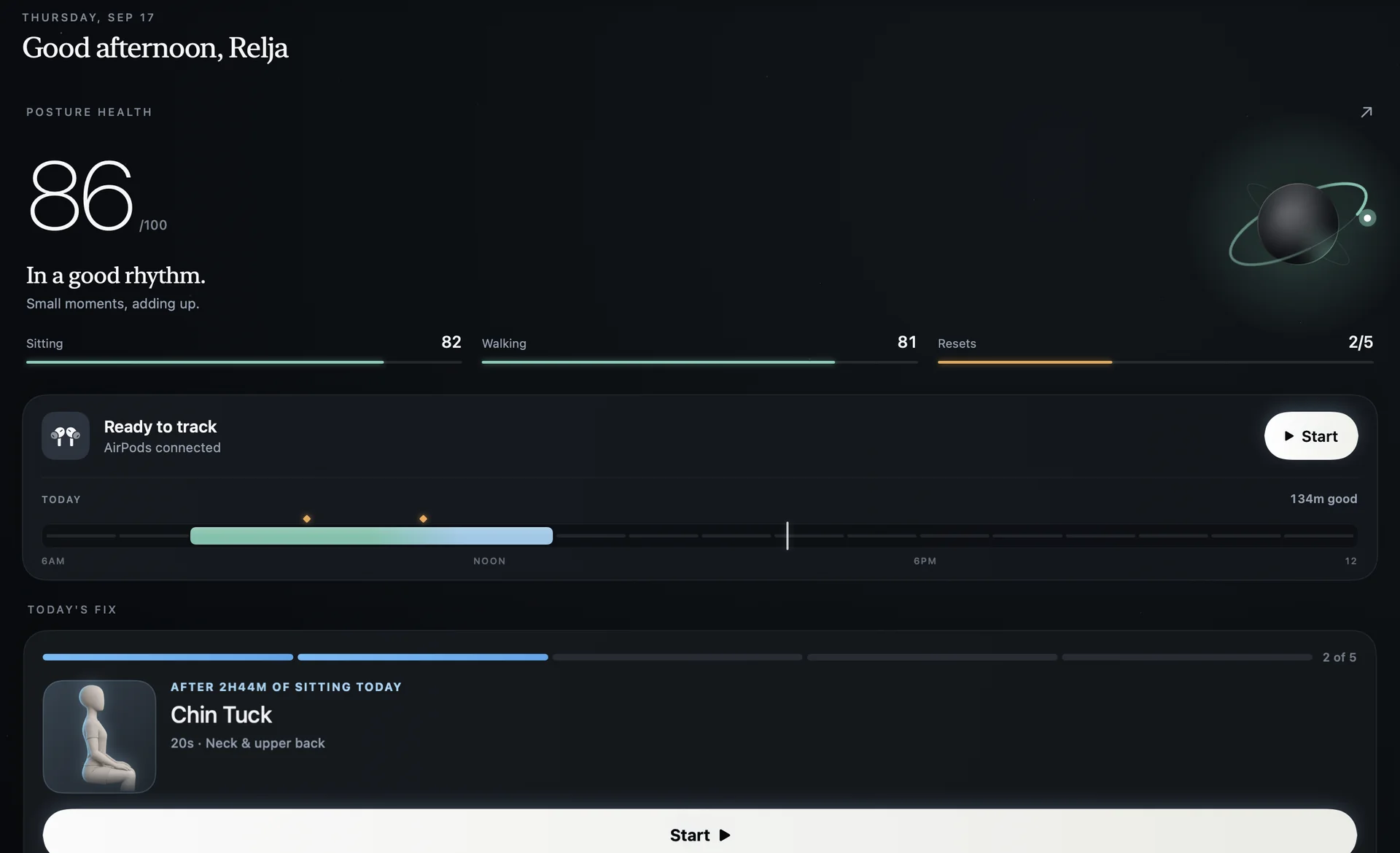Select the fourth fix progress segment
This screenshot has height=853, width=1400.
[x=932, y=657]
